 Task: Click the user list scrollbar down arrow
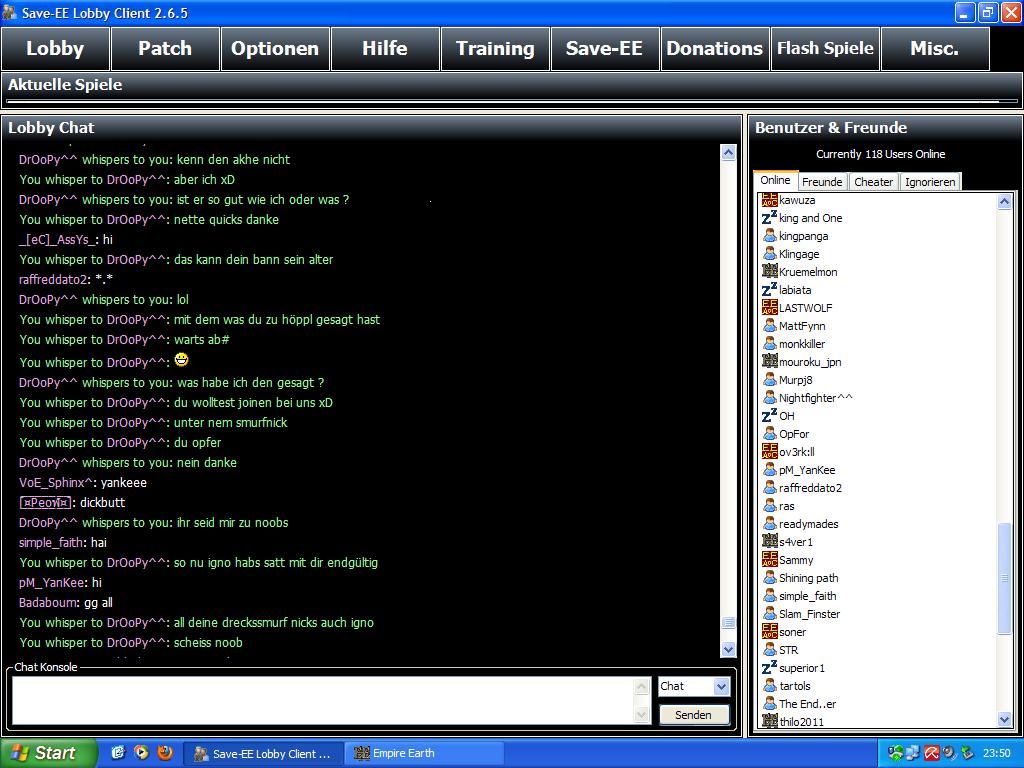[x=1005, y=720]
